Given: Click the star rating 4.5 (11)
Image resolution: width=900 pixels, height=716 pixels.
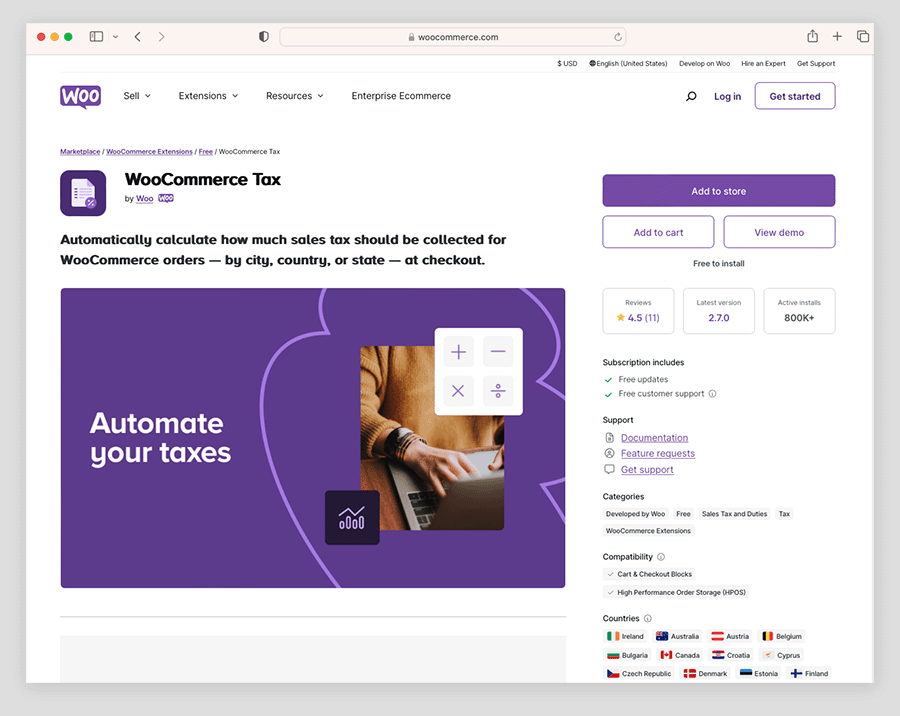Looking at the screenshot, I should pos(638,318).
